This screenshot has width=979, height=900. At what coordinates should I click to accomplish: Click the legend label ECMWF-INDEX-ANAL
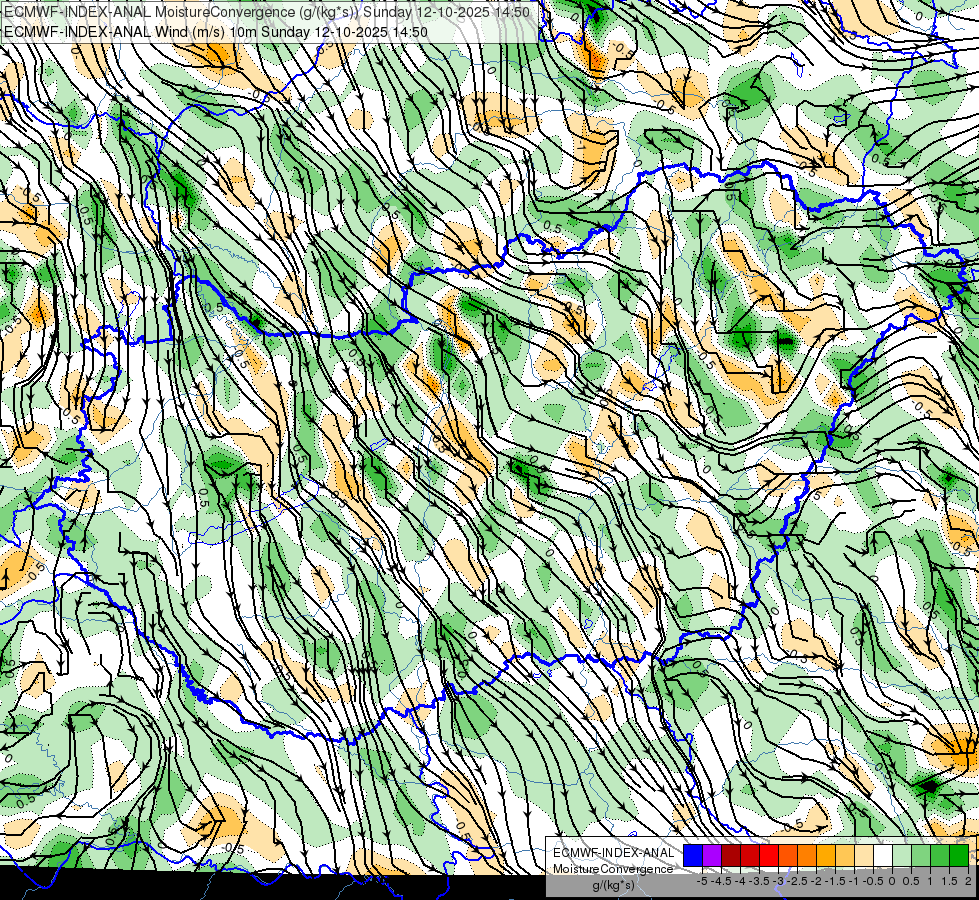[614, 853]
